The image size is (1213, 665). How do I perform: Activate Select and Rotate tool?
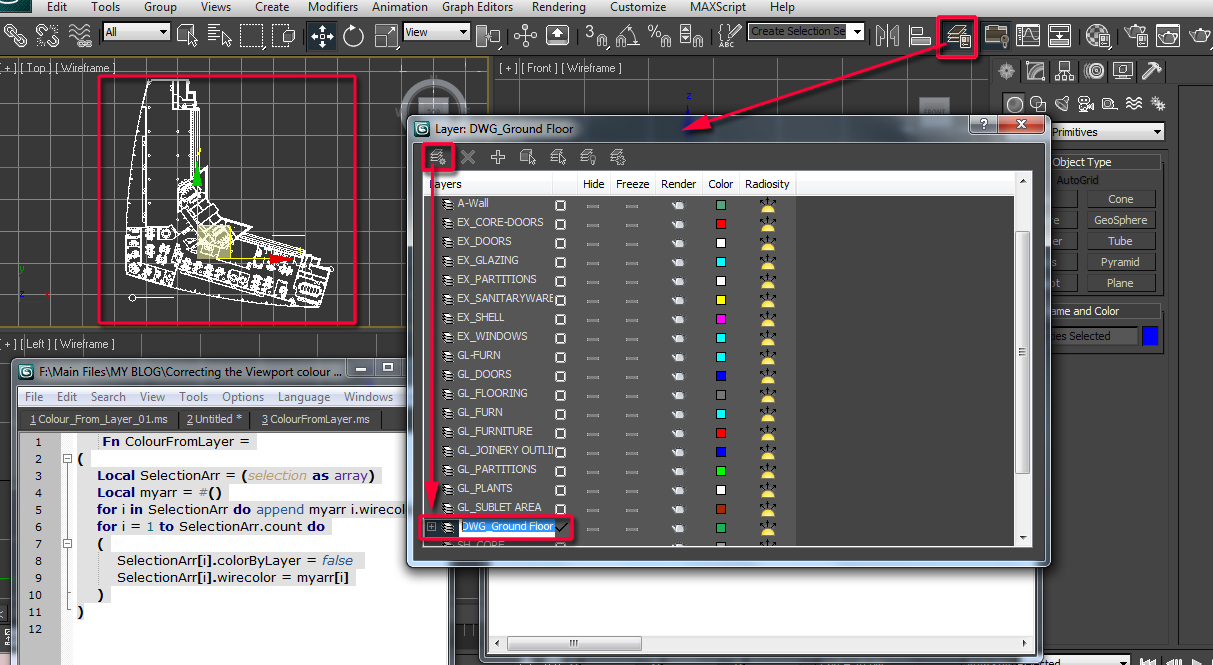(x=353, y=36)
